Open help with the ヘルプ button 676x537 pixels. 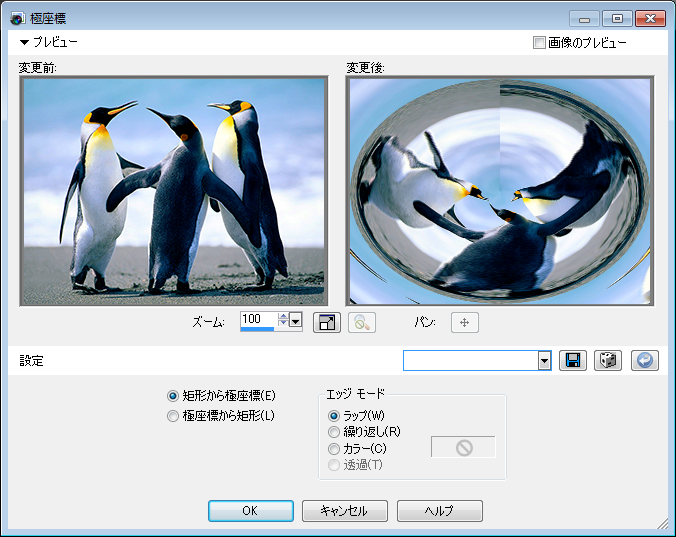pyautogui.click(x=439, y=511)
